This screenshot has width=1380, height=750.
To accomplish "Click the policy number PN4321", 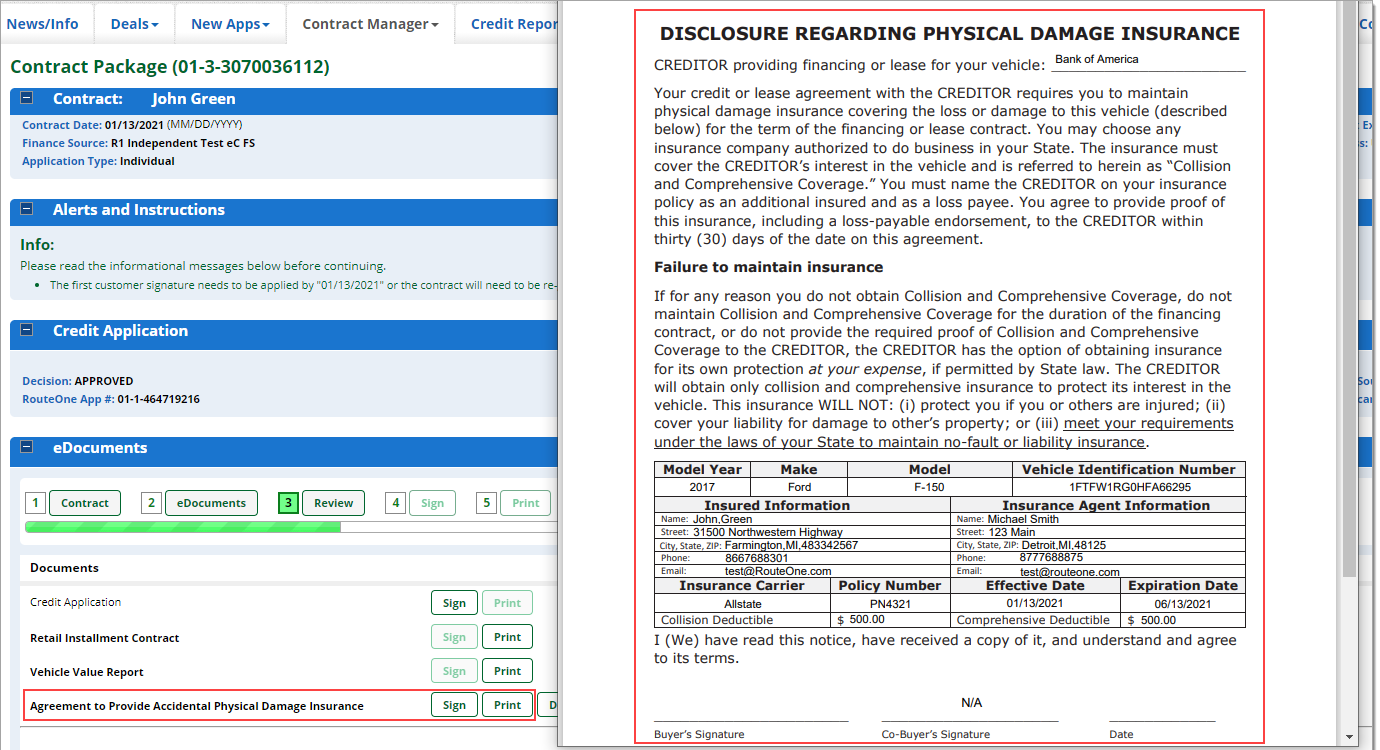I will click(x=890, y=604).
